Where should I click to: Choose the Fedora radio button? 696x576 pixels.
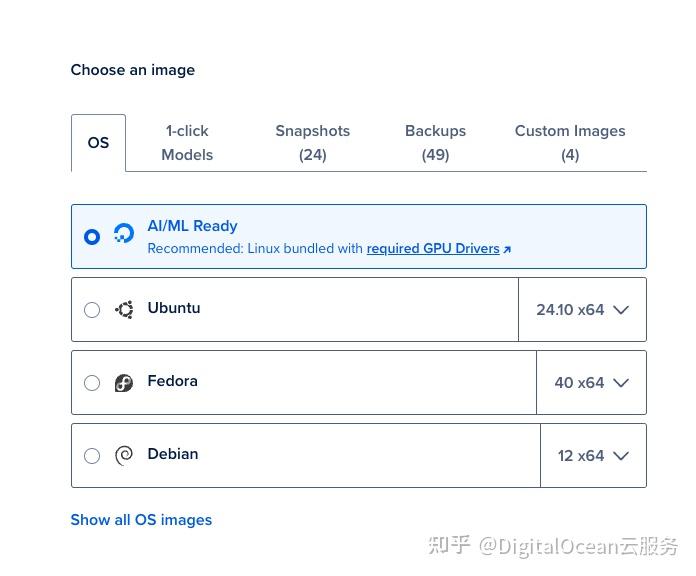[92, 383]
